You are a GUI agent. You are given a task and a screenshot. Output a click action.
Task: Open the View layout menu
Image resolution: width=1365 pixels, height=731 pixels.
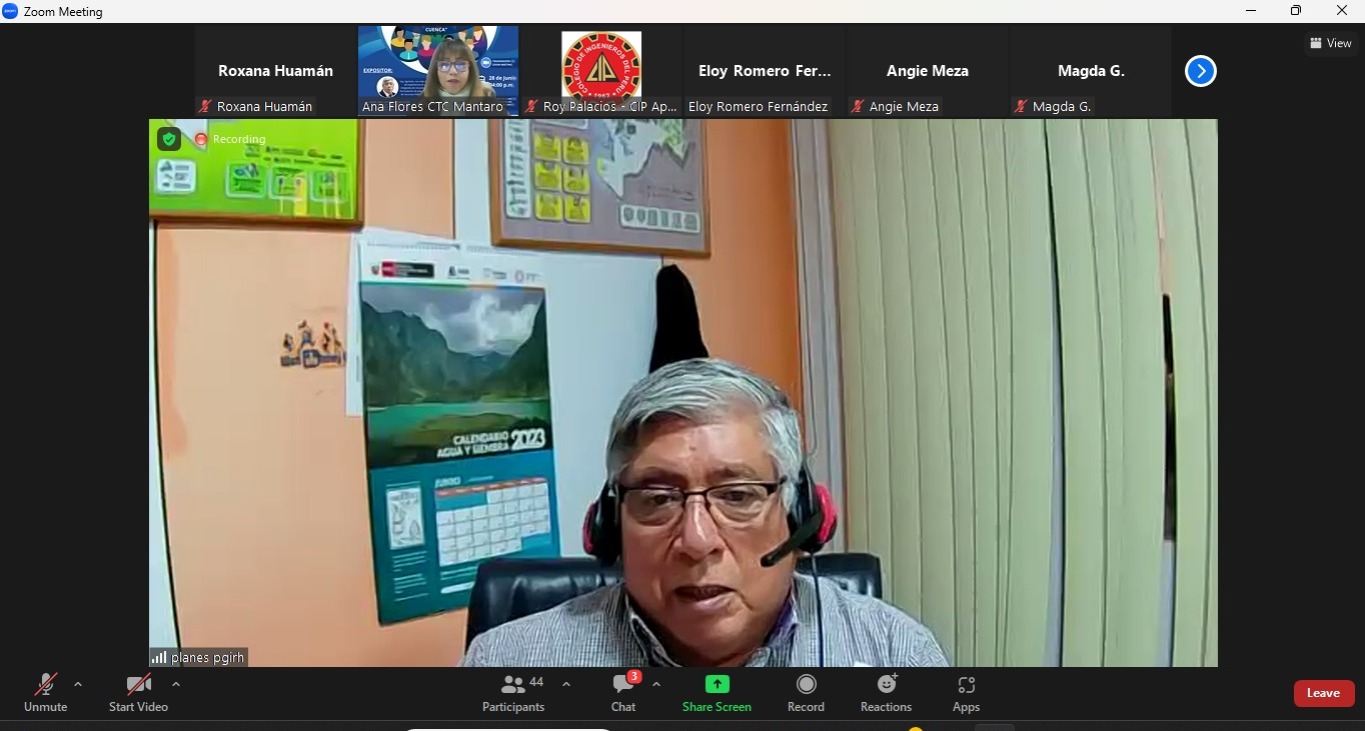1331,43
